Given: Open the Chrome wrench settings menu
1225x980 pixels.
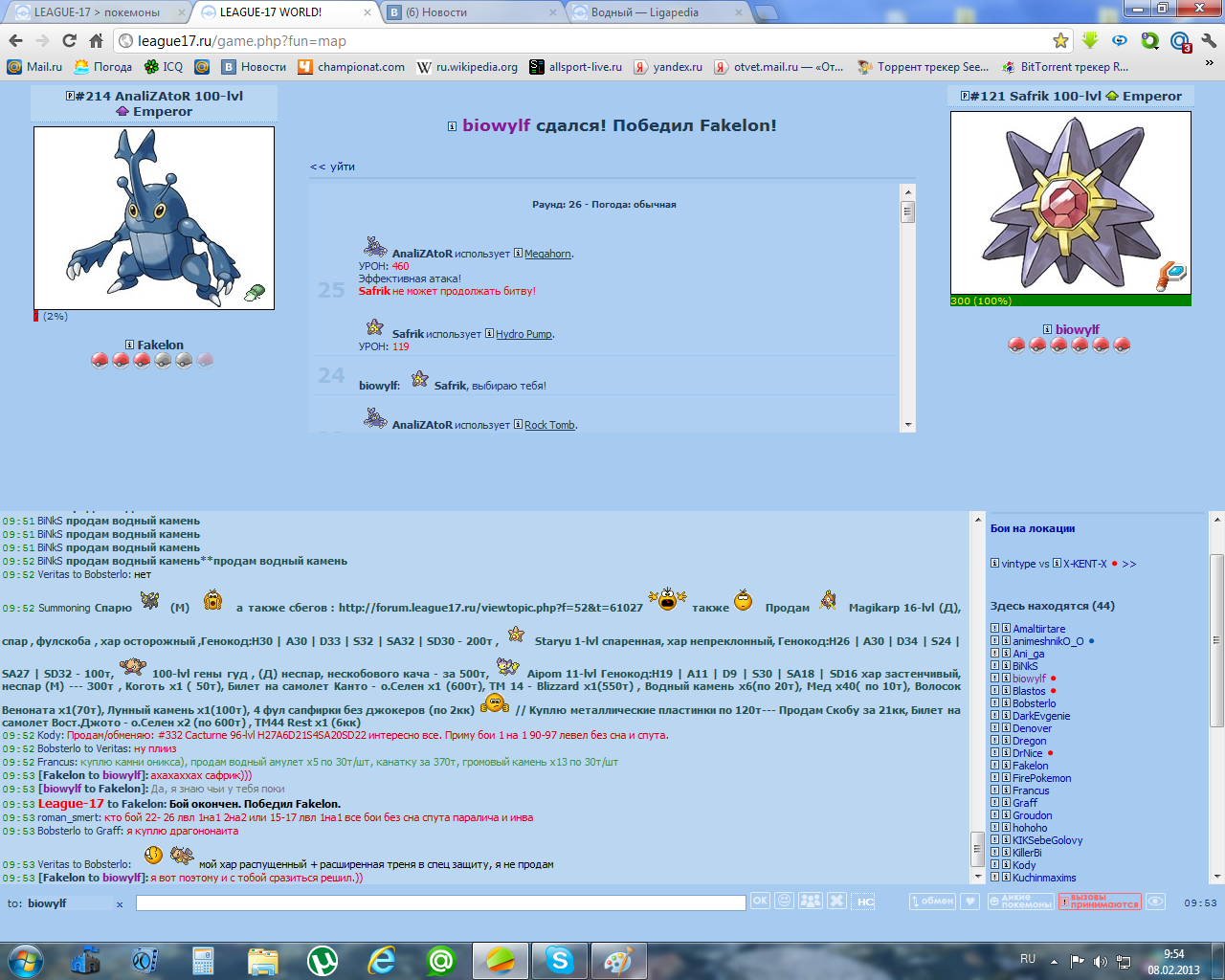Looking at the screenshot, I should [x=1209, y=40].
